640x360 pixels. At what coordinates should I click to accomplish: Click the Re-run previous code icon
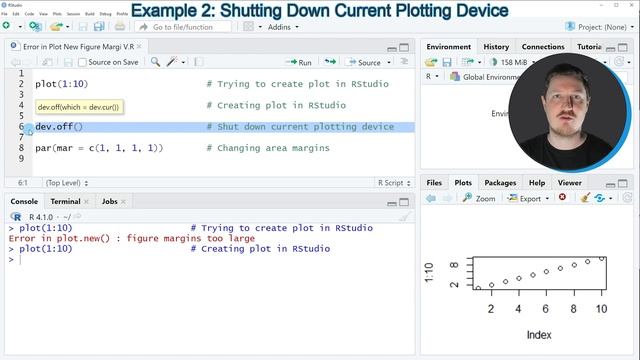coord(330,62)
